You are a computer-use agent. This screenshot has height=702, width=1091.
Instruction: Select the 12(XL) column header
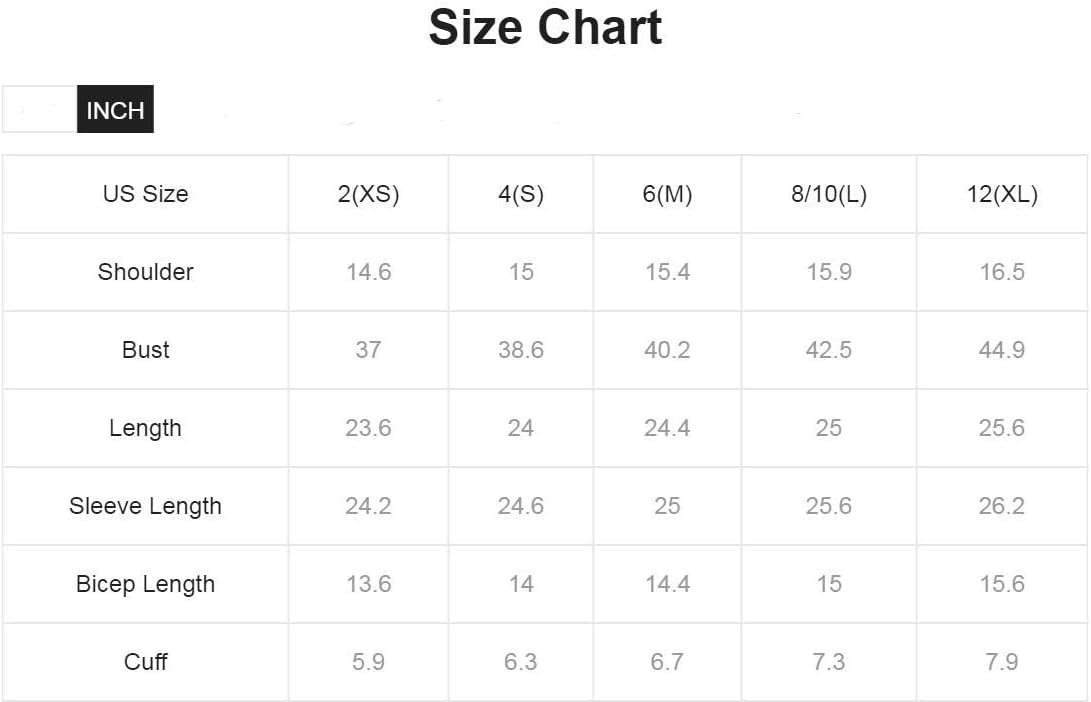pos(1002,194)
